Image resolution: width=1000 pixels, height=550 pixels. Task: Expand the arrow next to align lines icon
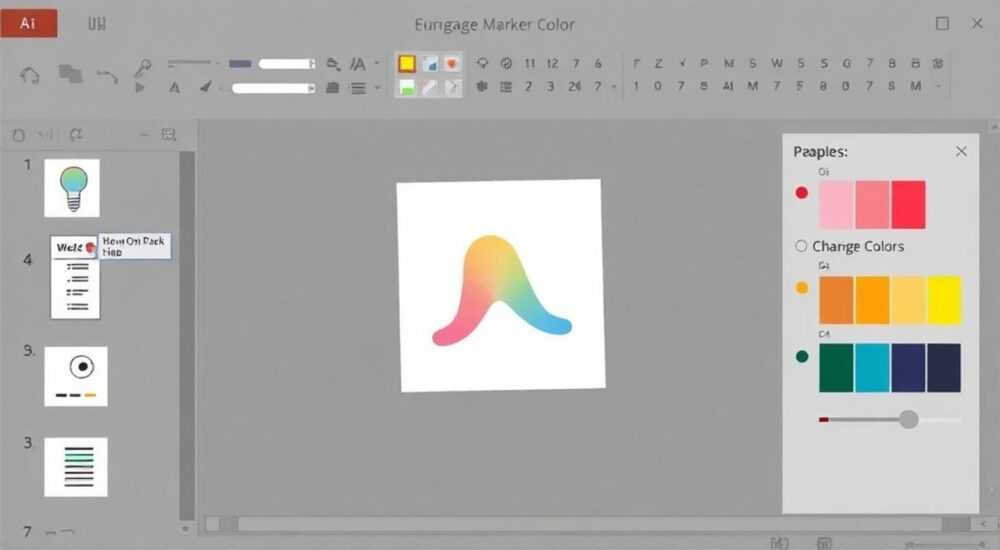[x=377, y=87]
